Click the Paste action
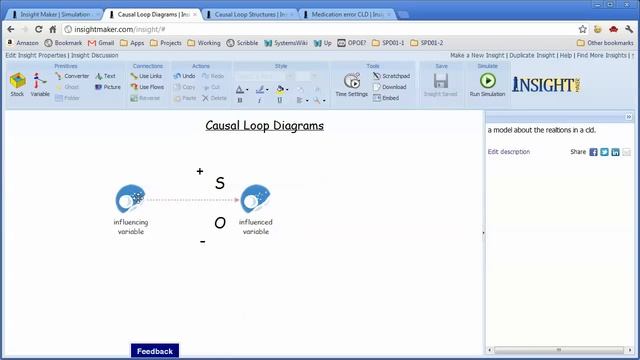 coord(184,98)
